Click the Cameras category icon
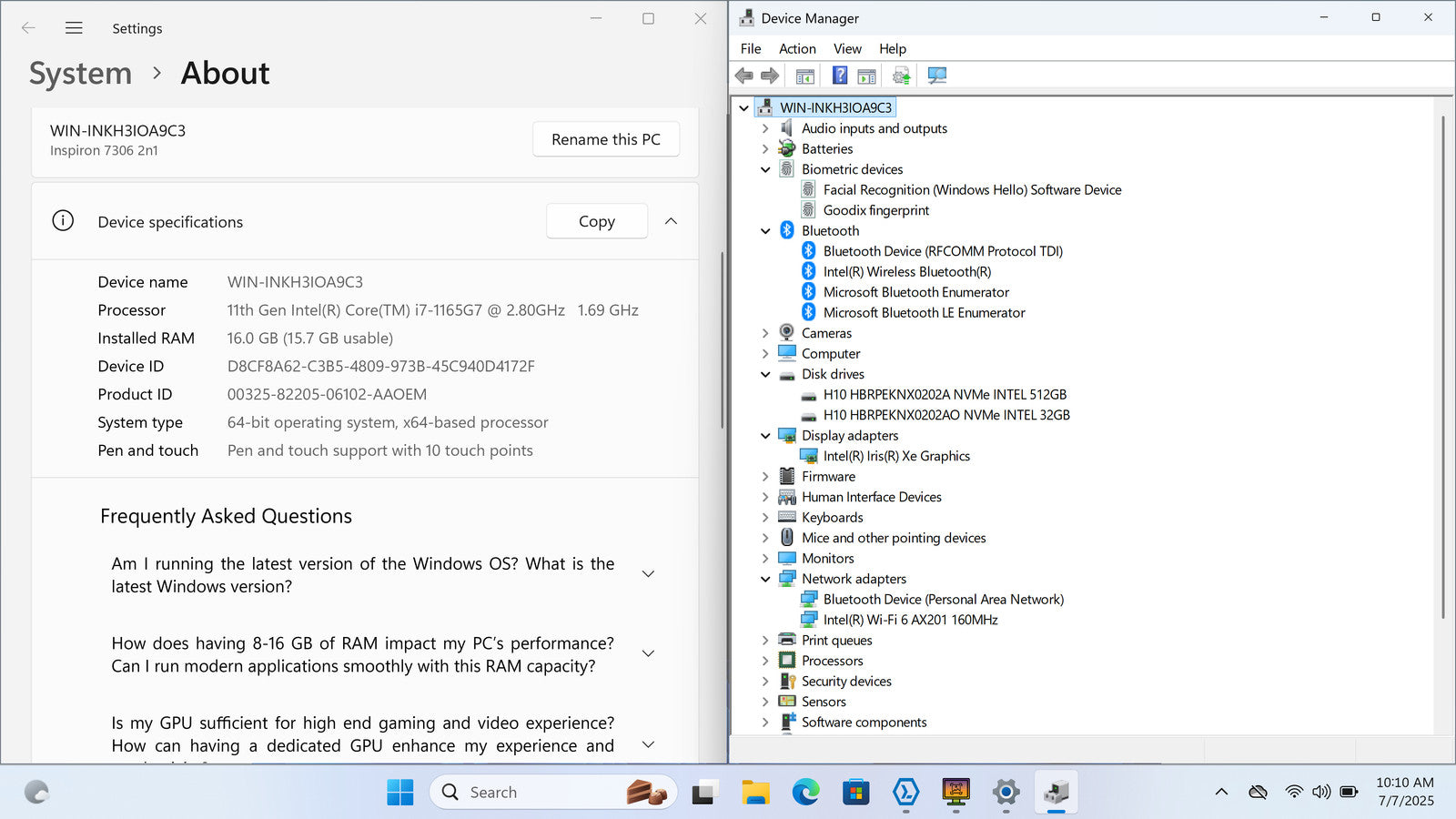 coord(787,333)
